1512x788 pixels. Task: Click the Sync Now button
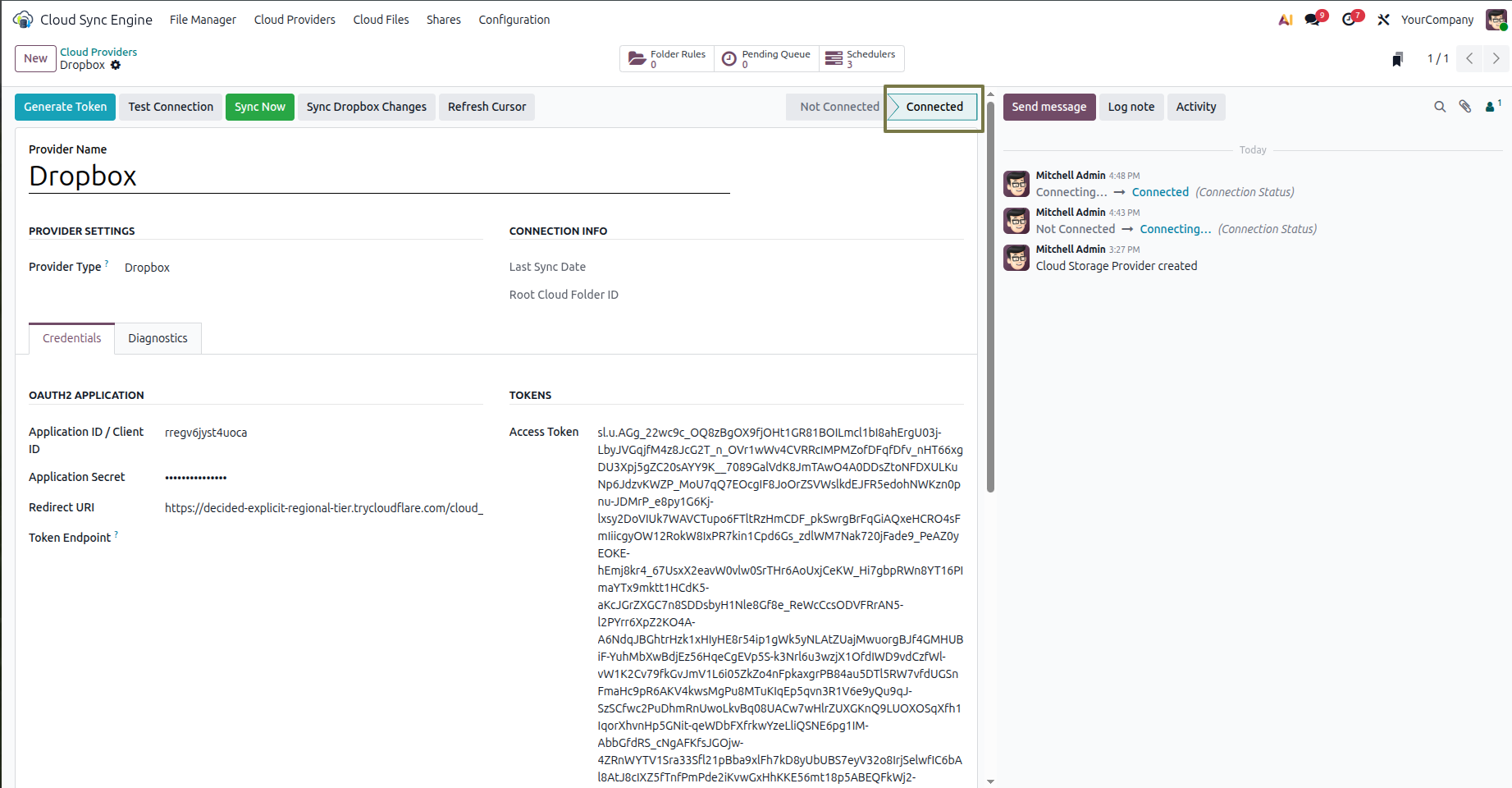point(260,107)
